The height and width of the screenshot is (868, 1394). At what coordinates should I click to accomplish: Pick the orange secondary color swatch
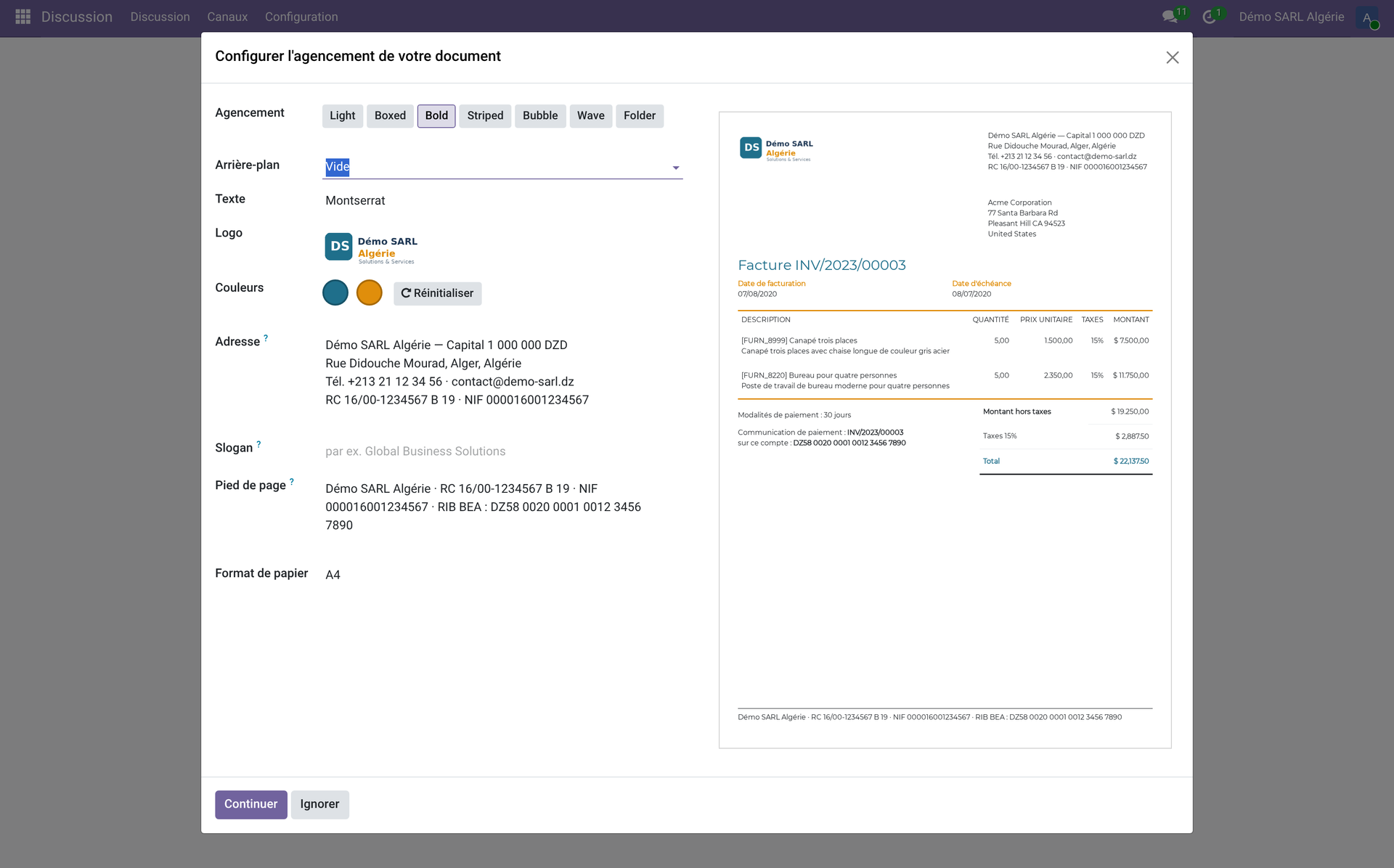(x=370, y=292)
